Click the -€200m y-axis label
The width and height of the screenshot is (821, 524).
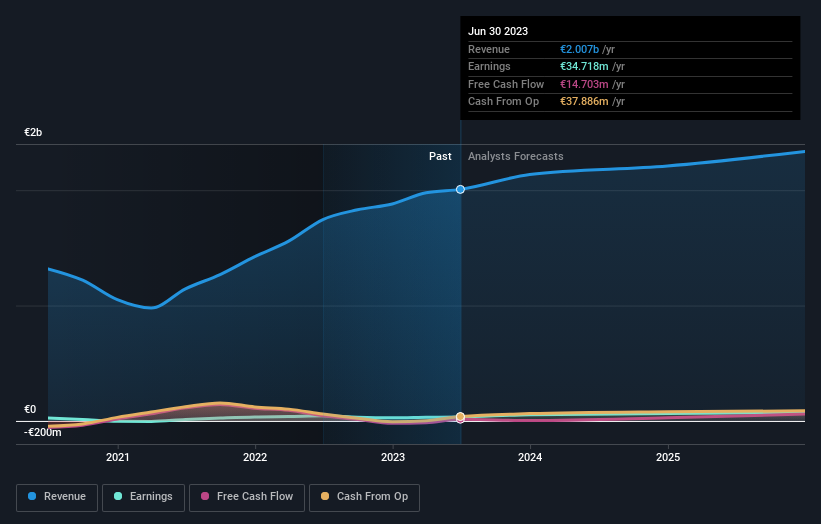(42, 432)
